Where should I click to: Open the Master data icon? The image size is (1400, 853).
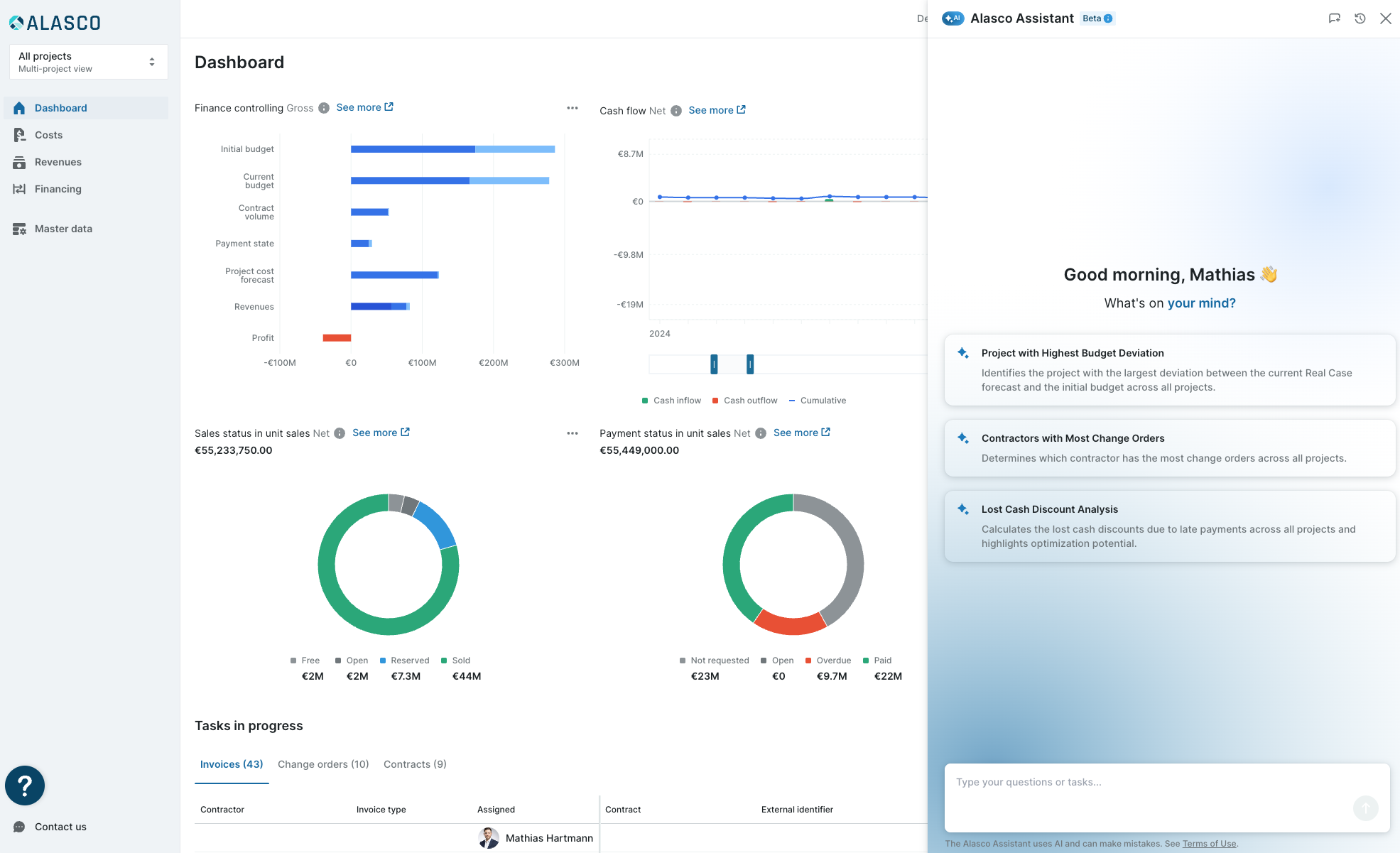[x=19, y=229]
